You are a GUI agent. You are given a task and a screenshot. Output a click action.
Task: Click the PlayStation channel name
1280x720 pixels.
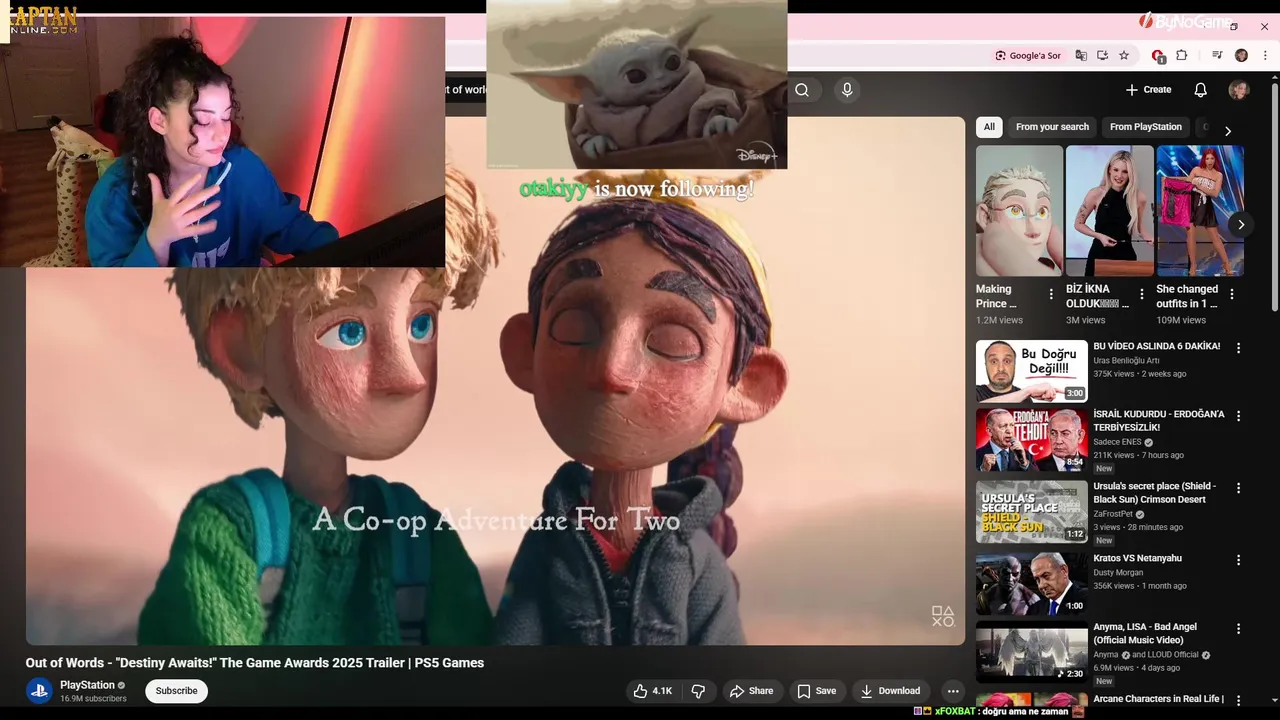87,685
